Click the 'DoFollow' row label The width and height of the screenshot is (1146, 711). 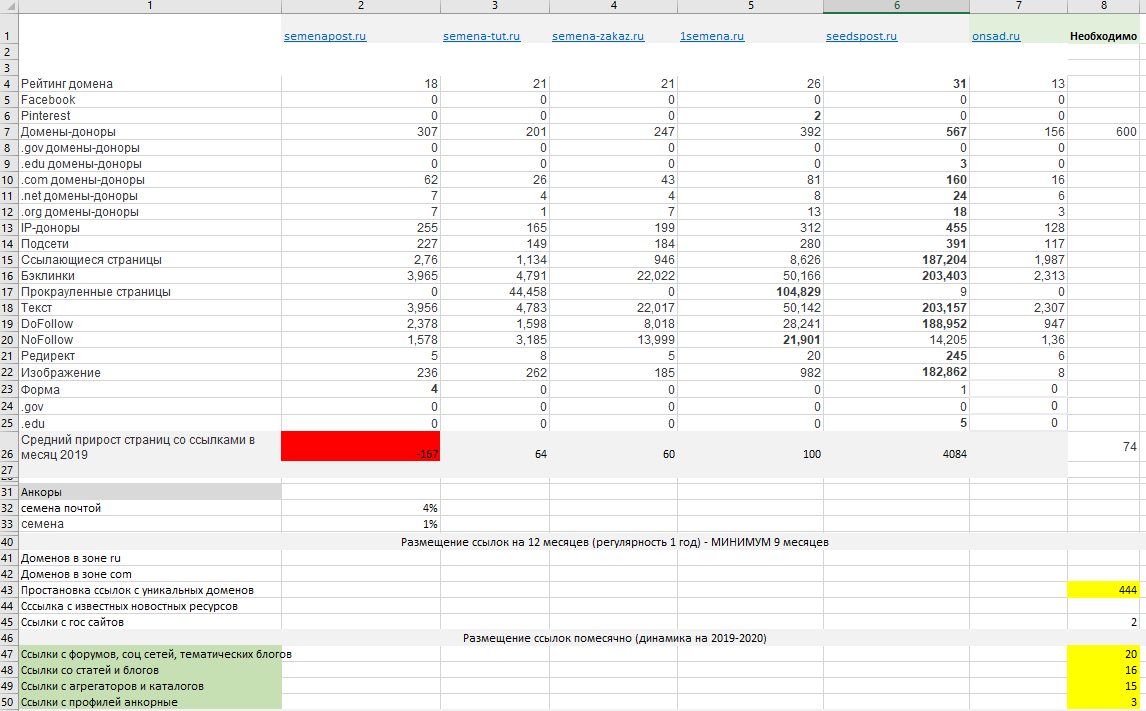47,324
